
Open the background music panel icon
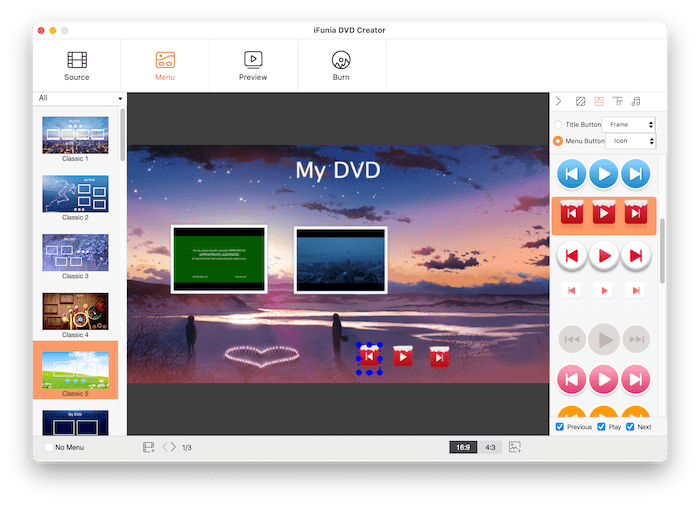click(x=636, y=101)
